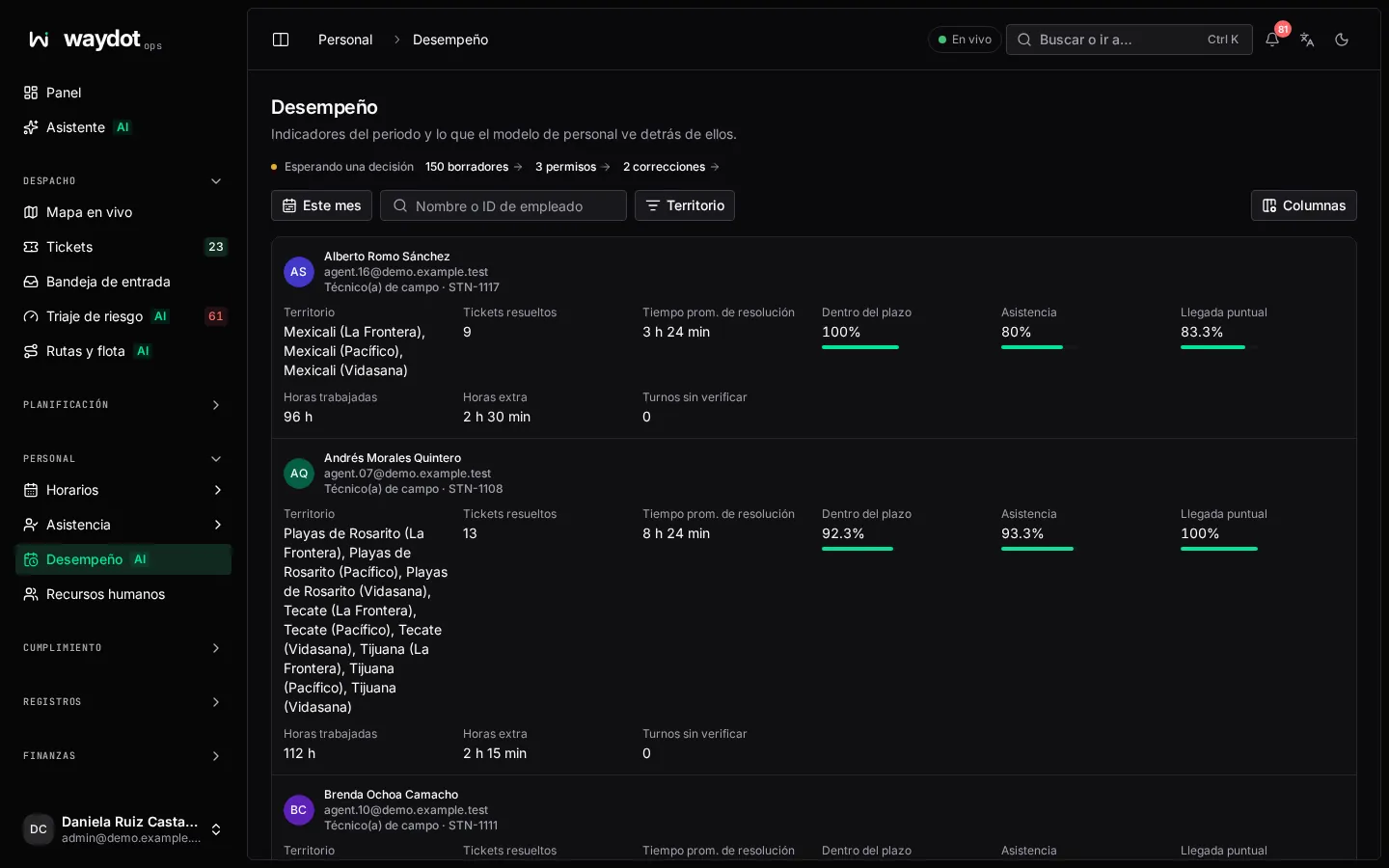Open Mapa en vivo map icon
The width and height of the screenshot is (1389, 868).
(x=31, y=212)
